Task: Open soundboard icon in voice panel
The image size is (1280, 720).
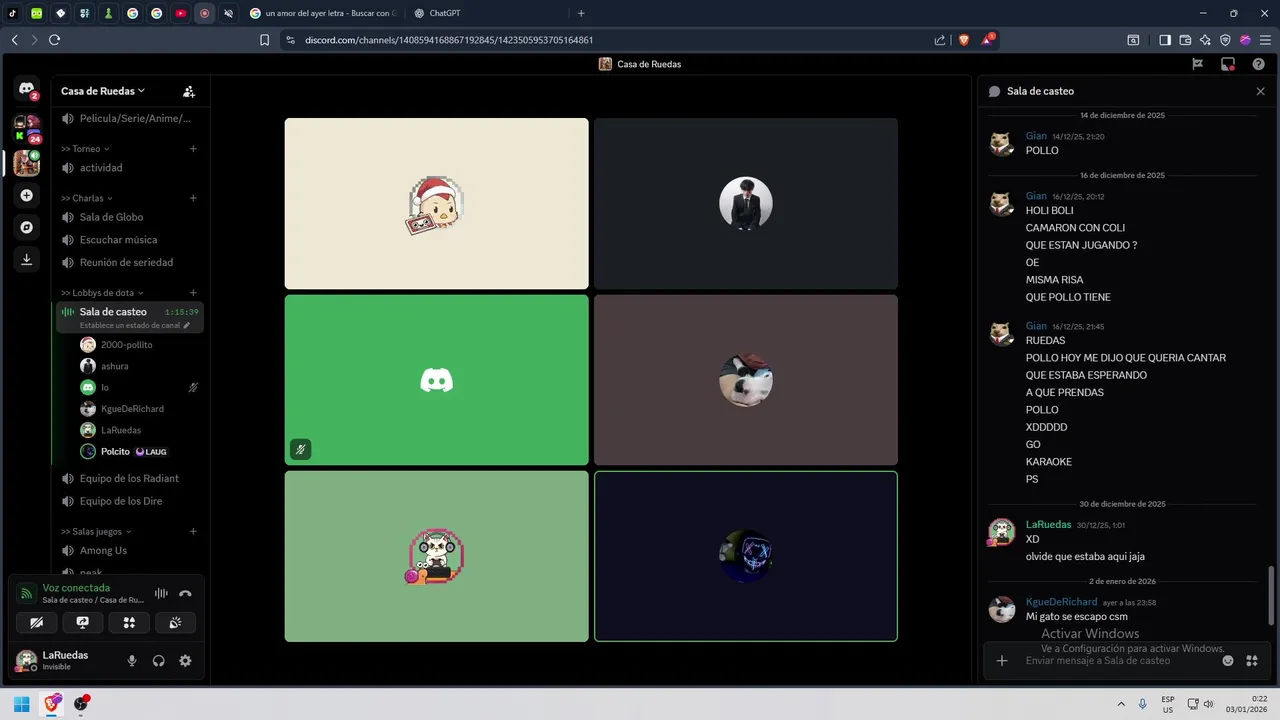Action: [175, 622]
